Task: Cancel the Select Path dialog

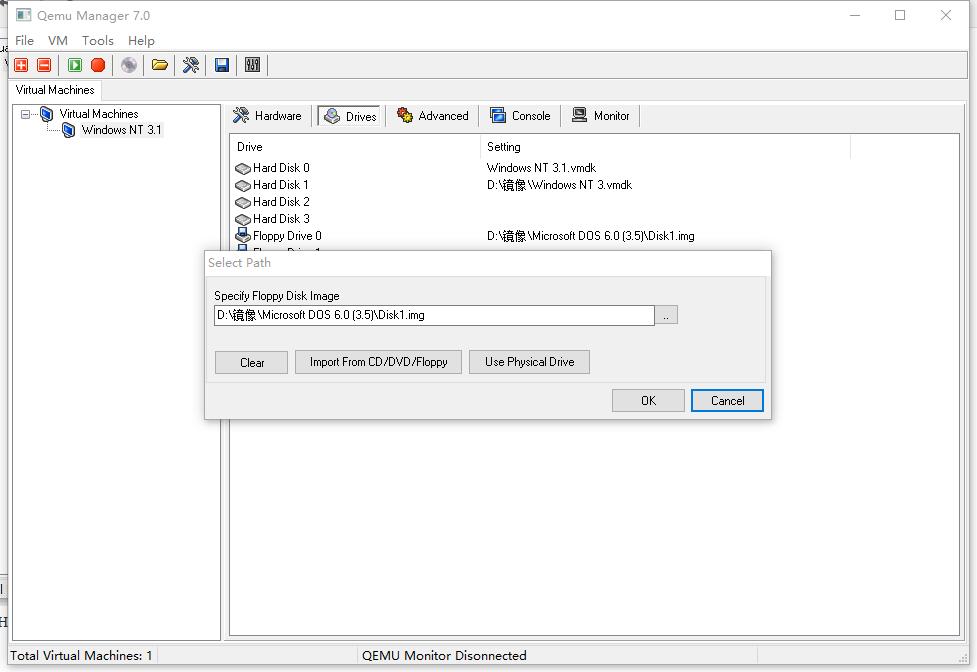Action: pyautogui.click(x=727, y=400)
